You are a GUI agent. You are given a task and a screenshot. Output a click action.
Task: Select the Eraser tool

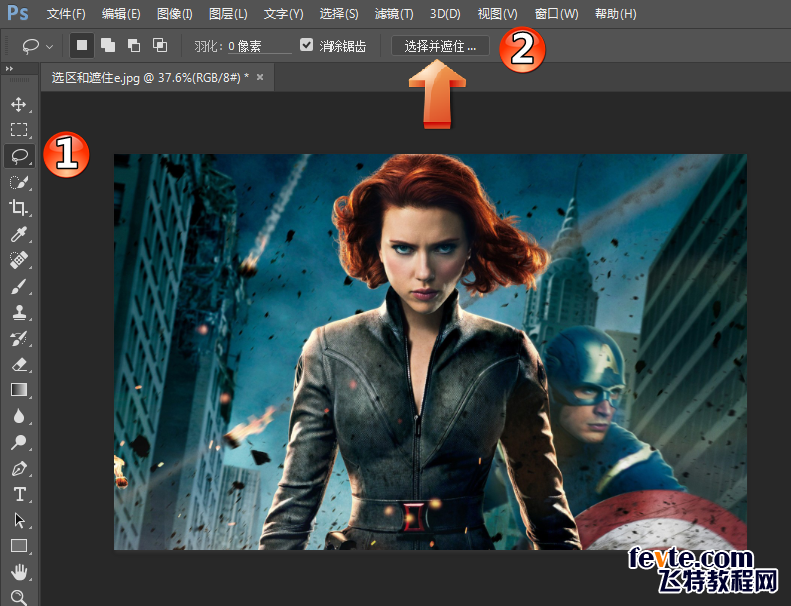coord(19,364)
